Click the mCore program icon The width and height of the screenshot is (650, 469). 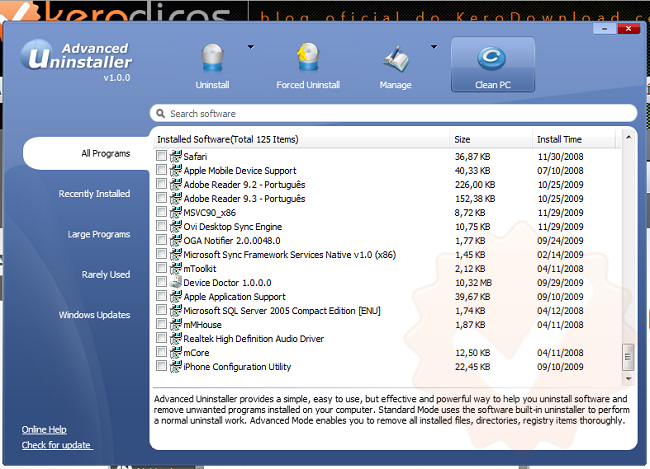175,352
